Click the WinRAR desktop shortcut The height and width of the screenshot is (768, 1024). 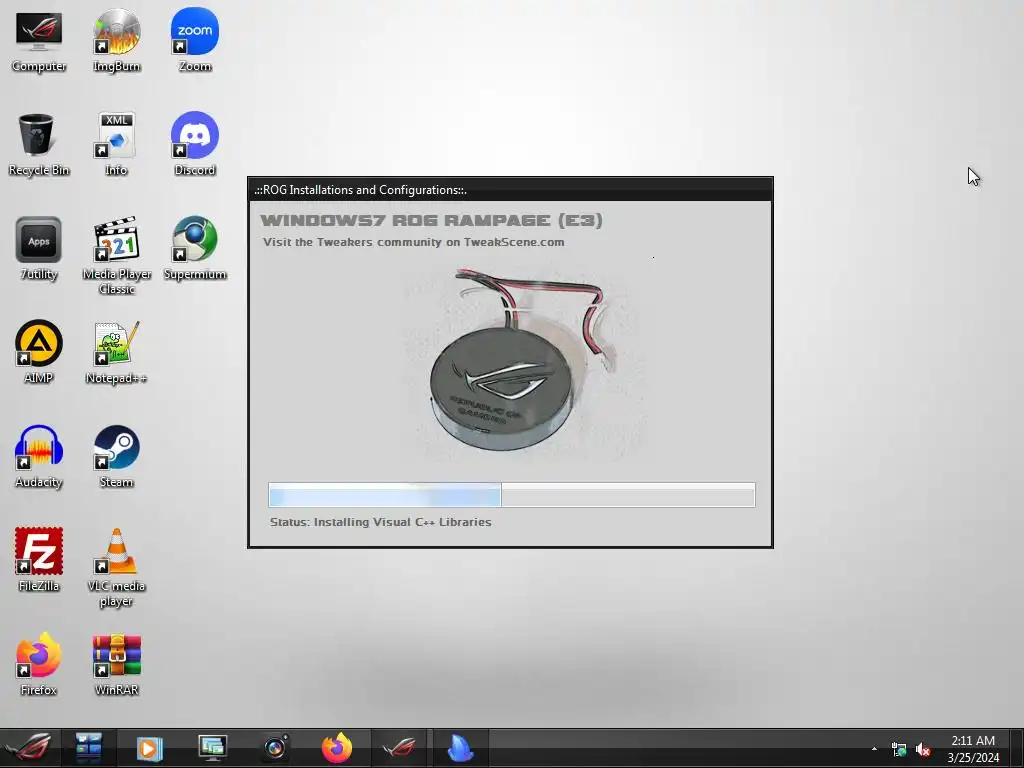pyautogui.click(x=116, y=664)
